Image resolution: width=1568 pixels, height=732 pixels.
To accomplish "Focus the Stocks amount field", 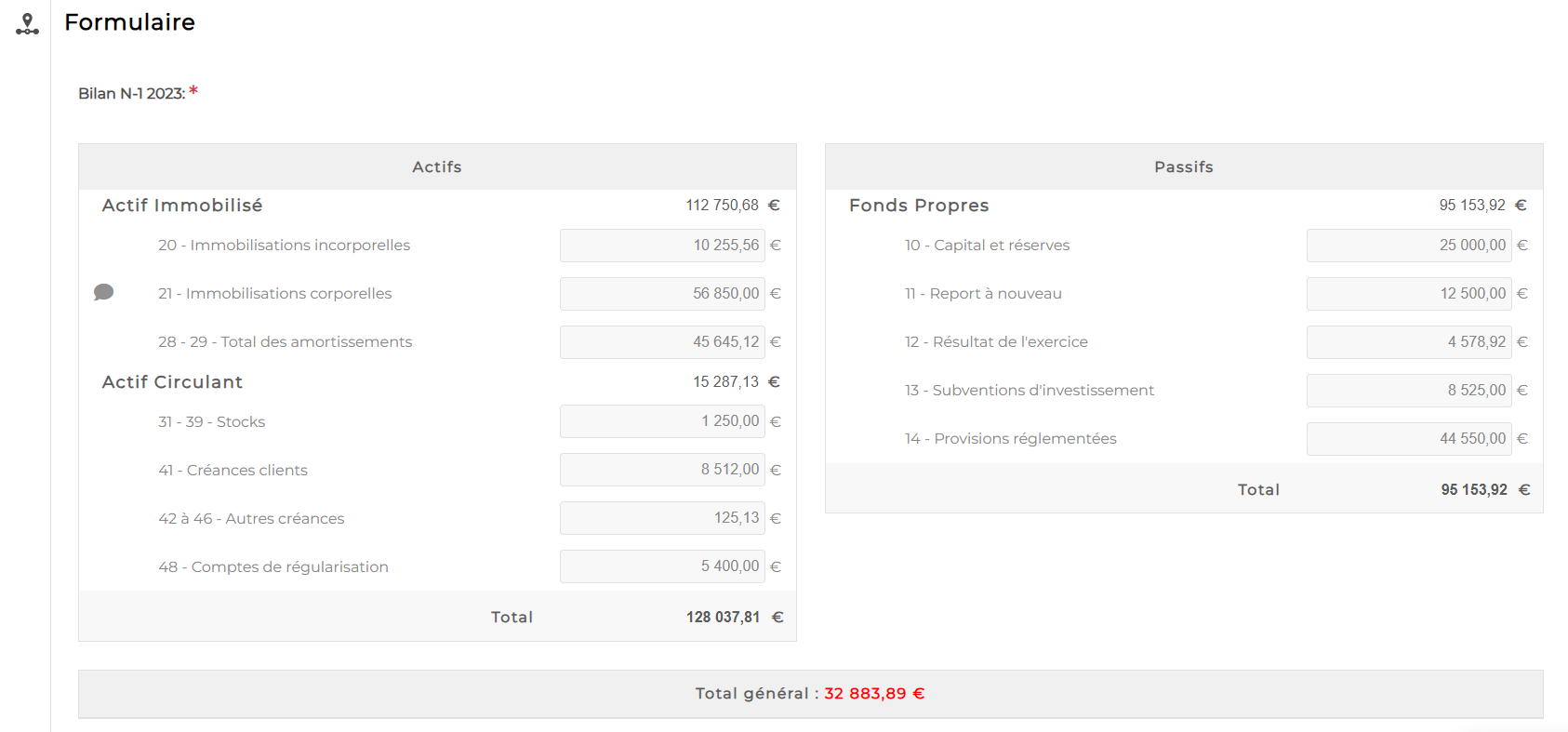I will [661, 421].
